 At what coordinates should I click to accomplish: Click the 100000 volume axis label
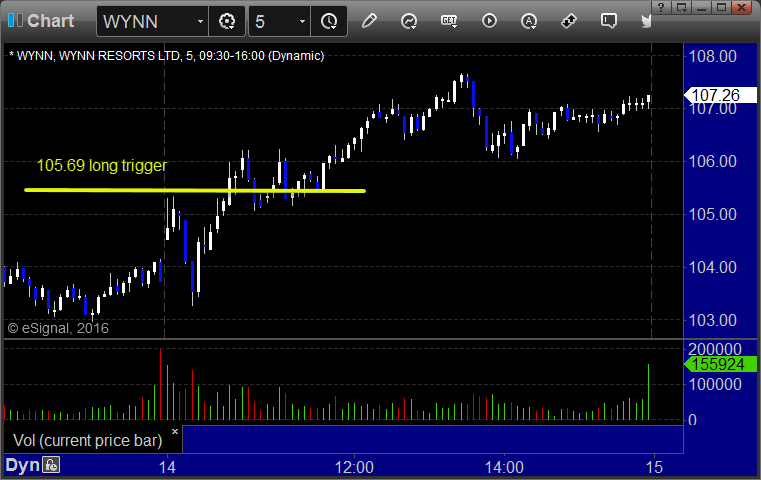click(x=715, y=384)
